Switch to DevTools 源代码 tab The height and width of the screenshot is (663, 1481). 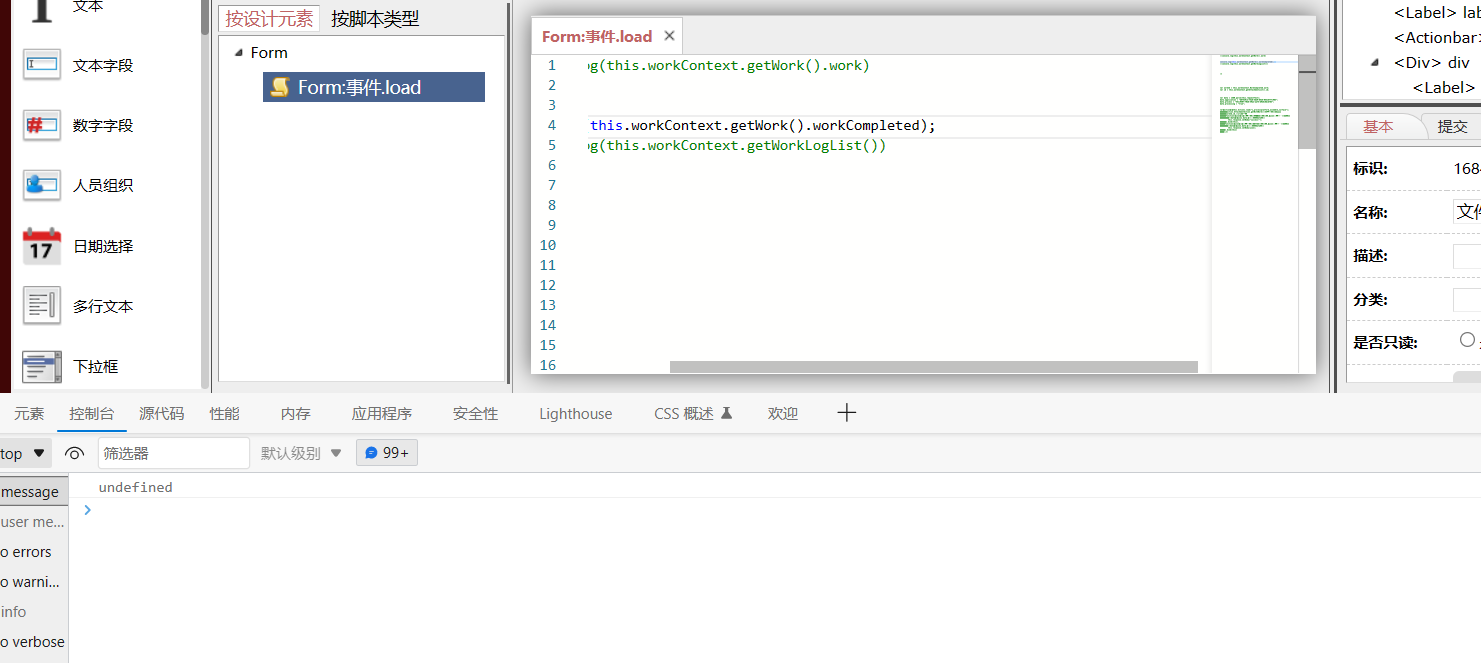(161, 413)
